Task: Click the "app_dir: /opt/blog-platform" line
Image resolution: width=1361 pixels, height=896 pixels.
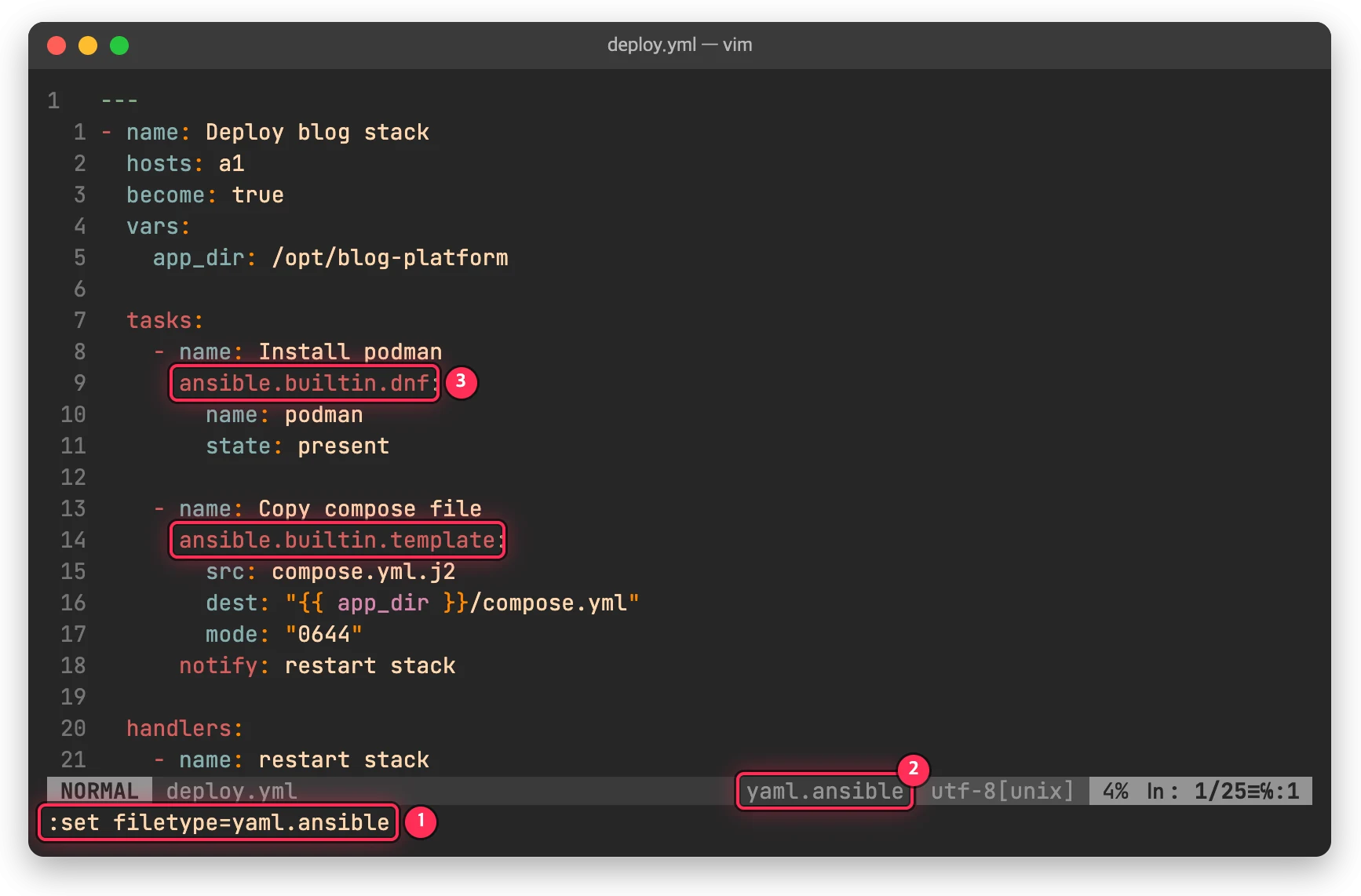Action: (330, 257)
